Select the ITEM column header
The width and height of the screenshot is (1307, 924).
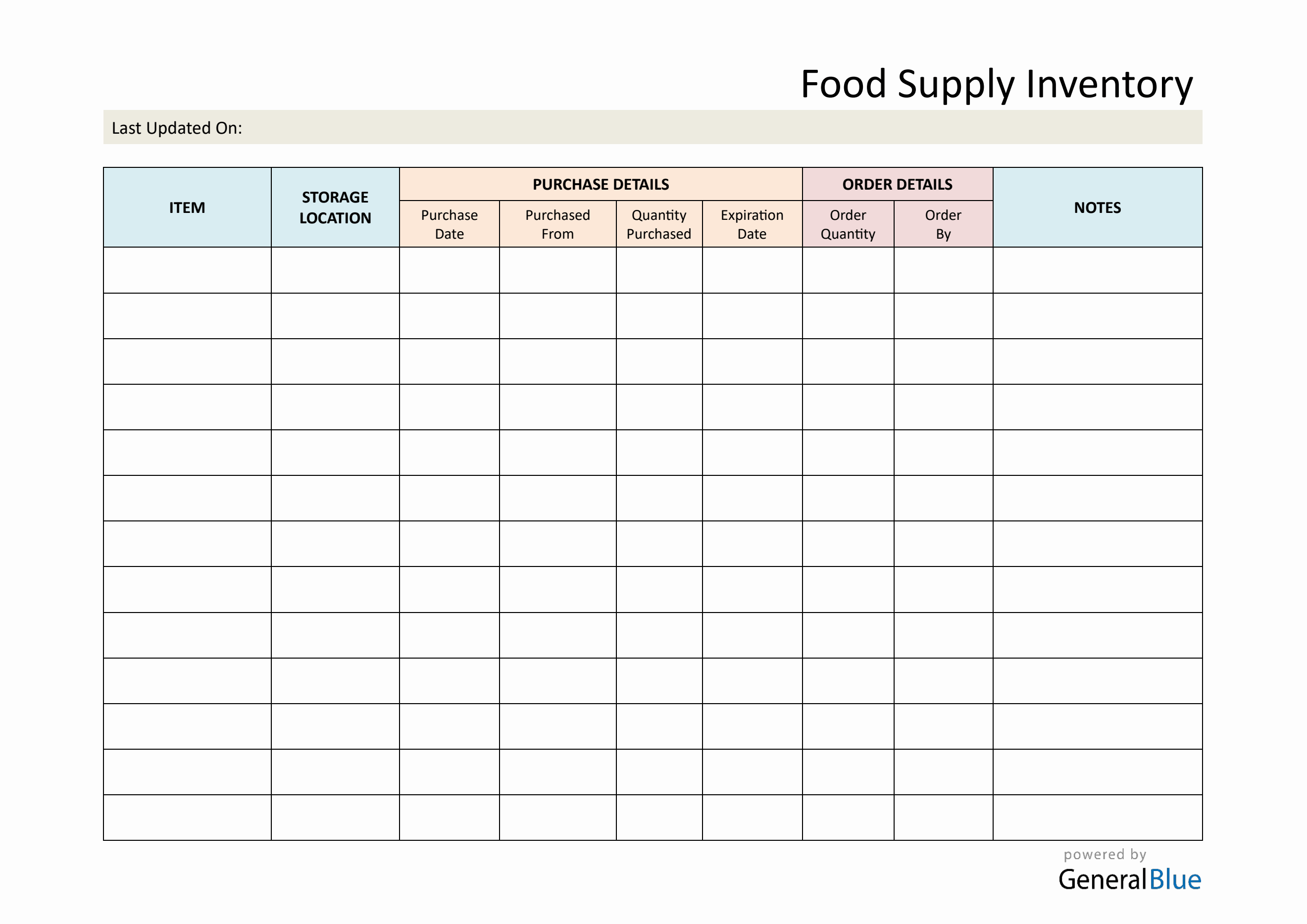(187, 208)
